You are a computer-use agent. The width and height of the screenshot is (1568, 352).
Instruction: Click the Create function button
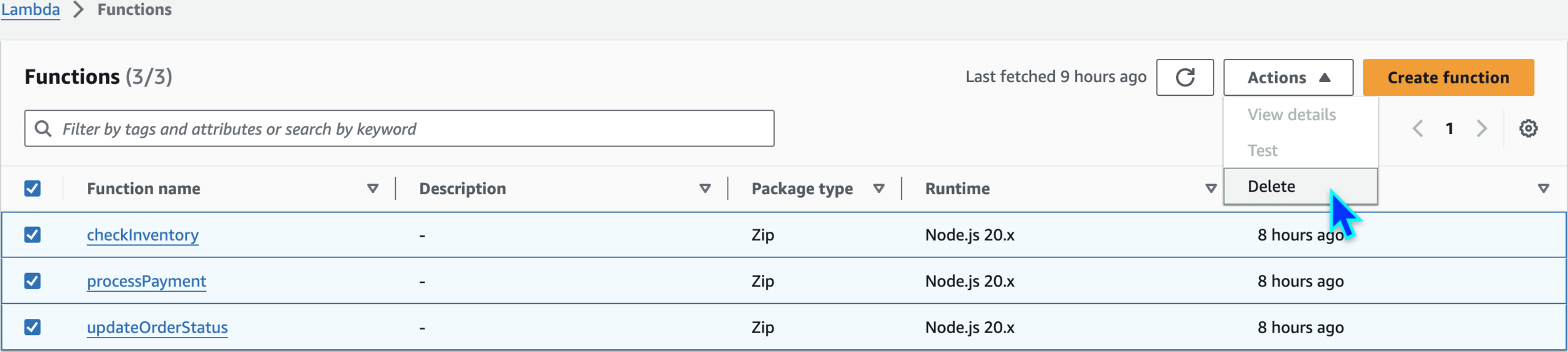tap(1448, 78)
